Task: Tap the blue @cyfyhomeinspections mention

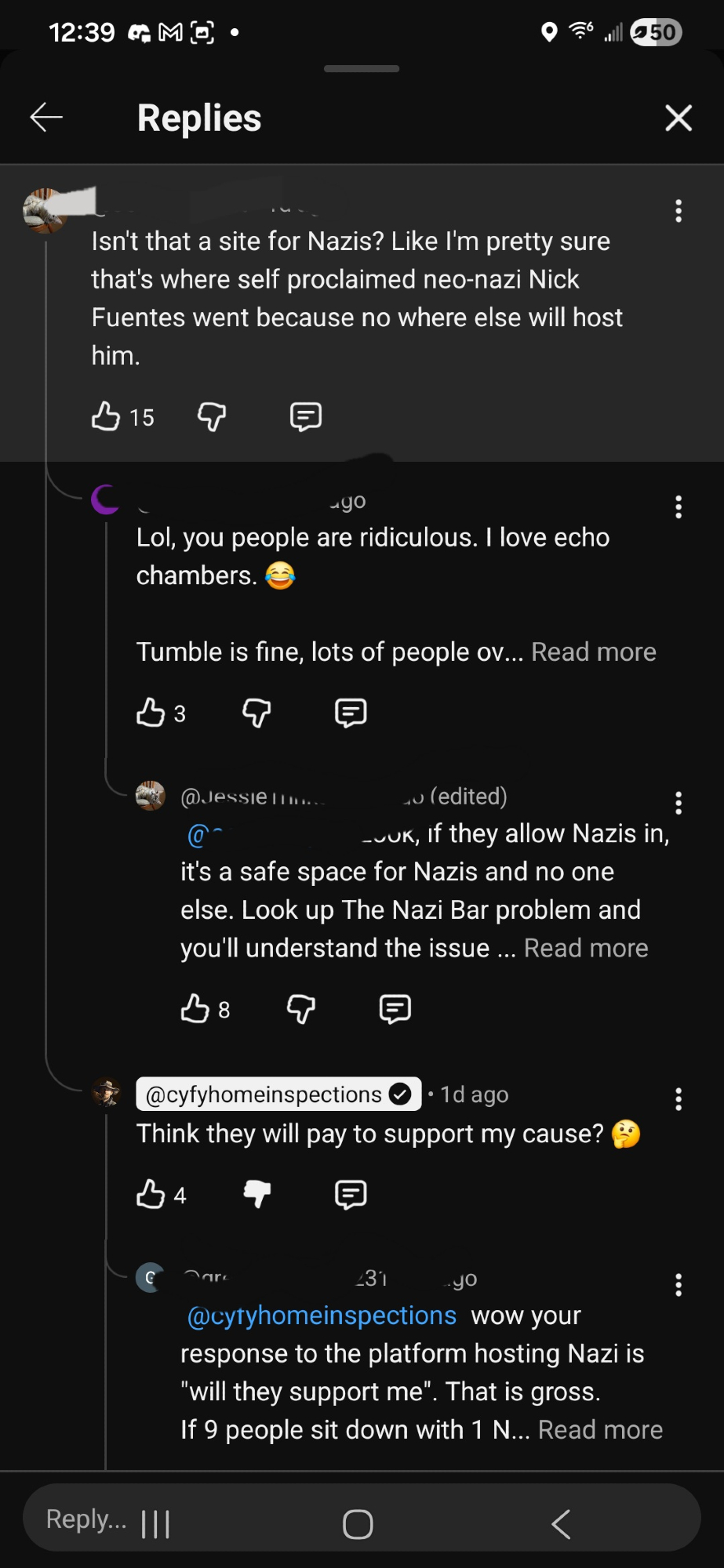Action: (x=322, y=1316)
